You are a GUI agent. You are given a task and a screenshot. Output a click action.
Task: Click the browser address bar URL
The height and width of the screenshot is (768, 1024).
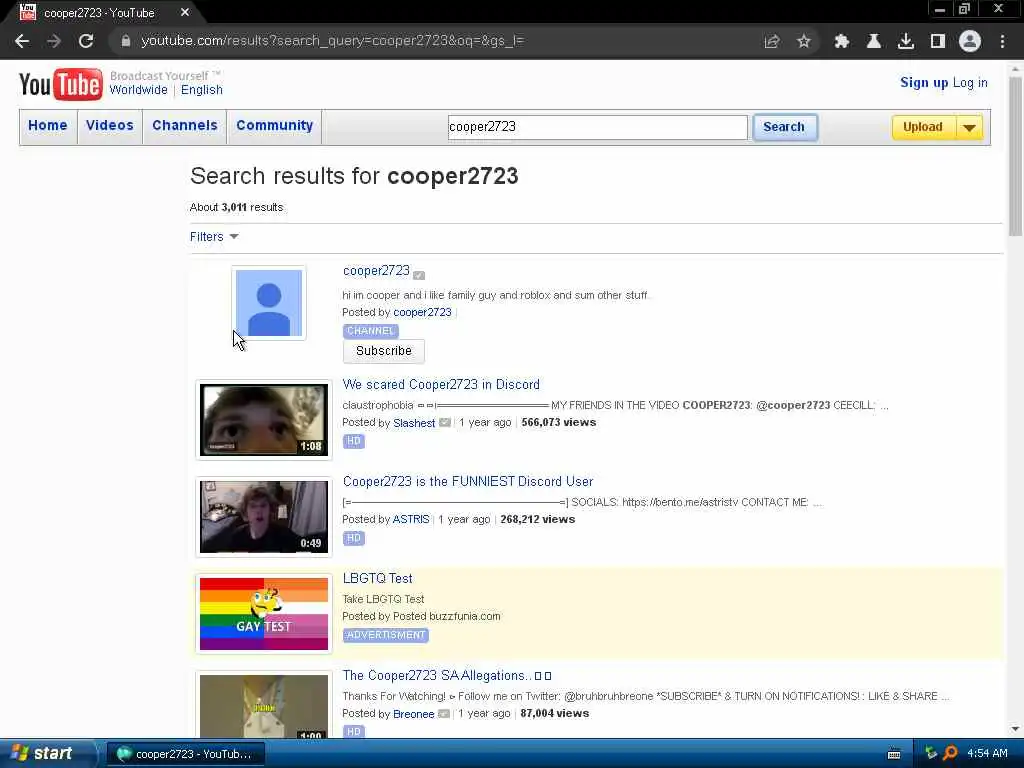332,41
